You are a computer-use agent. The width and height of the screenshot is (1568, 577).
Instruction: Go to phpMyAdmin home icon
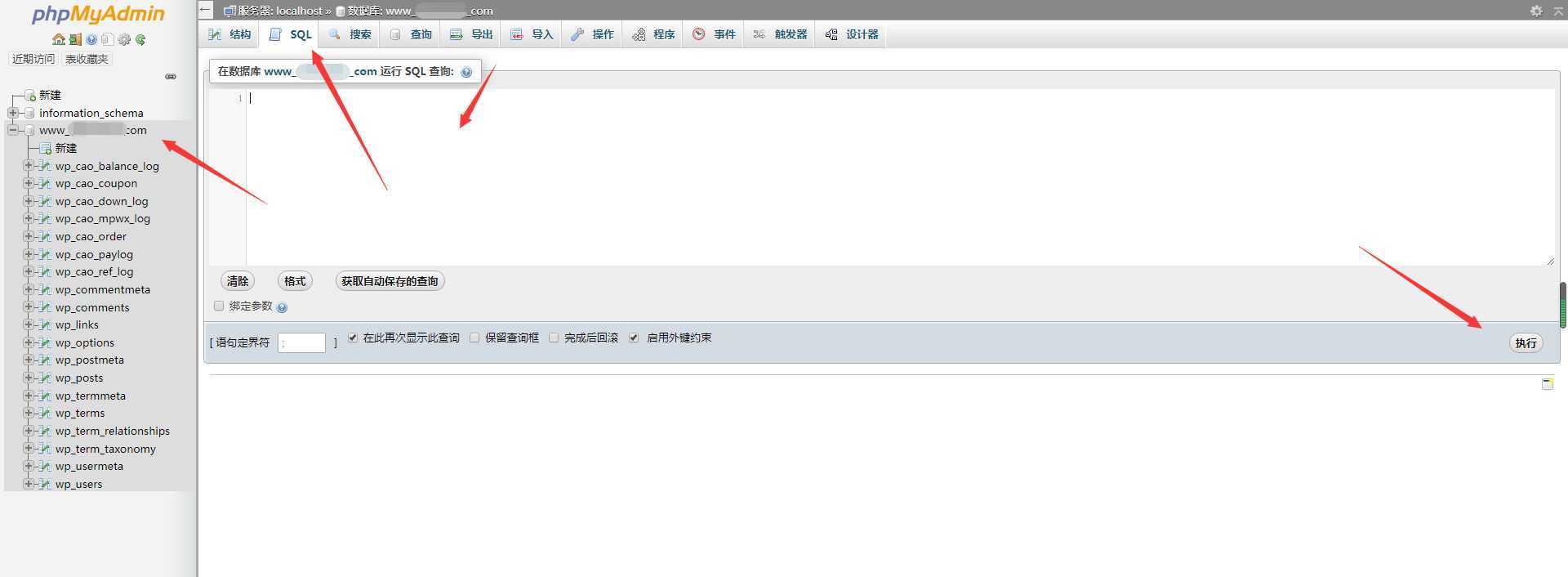(x=59, y=39)
